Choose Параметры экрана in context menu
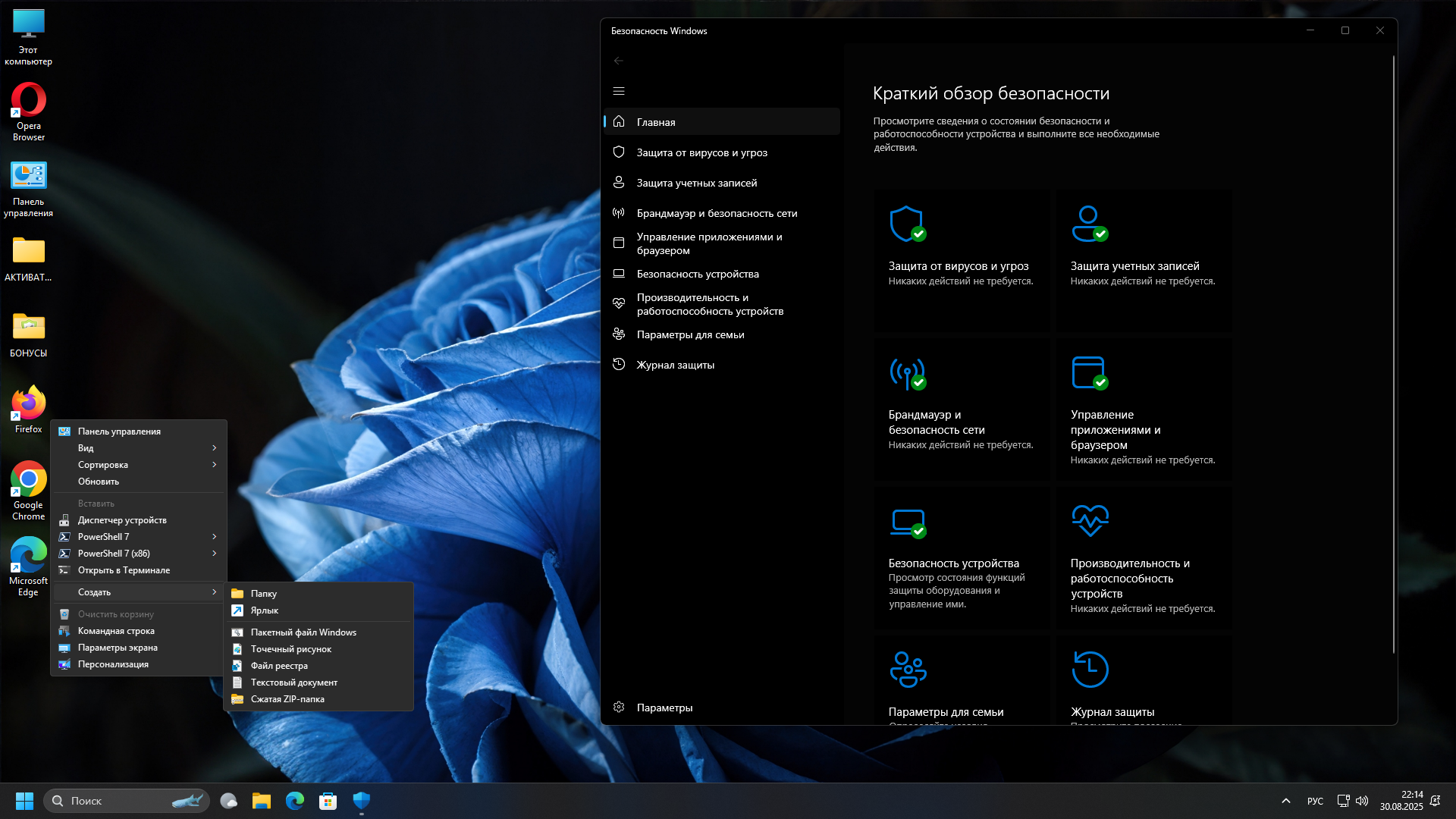 139,648
